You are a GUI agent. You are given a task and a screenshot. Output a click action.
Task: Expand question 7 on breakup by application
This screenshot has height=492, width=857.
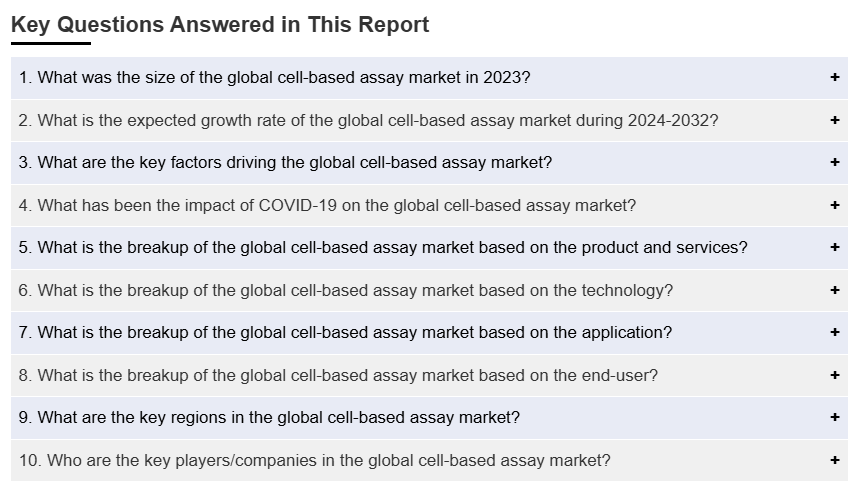(345, 332)
